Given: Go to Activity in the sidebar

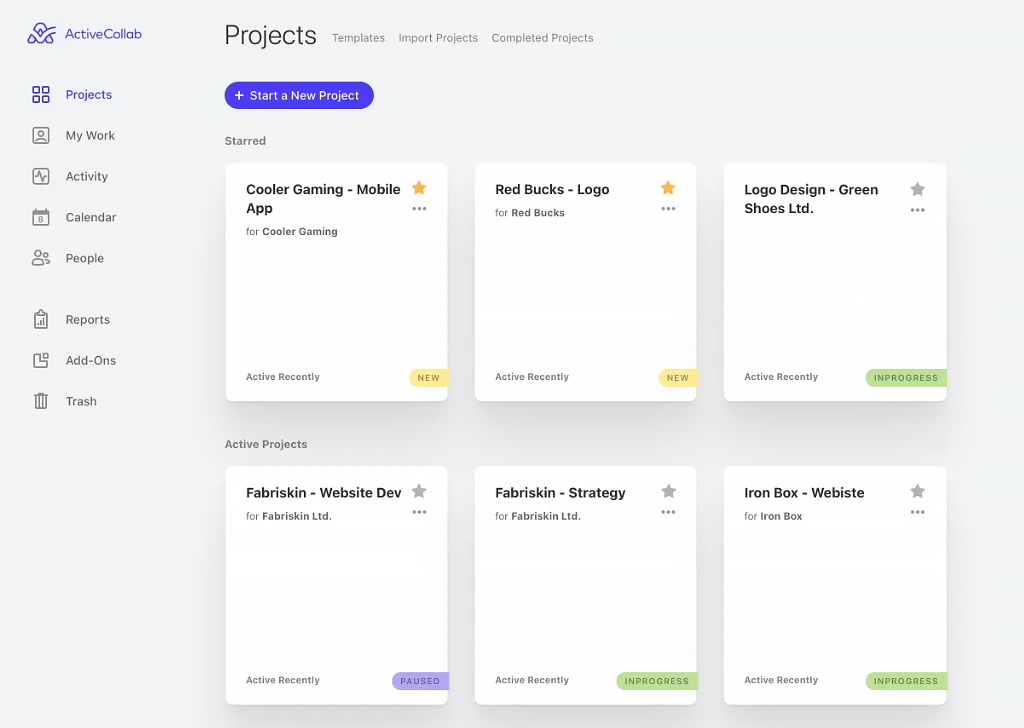Looking at the screenshot, I should click(87, 176).
